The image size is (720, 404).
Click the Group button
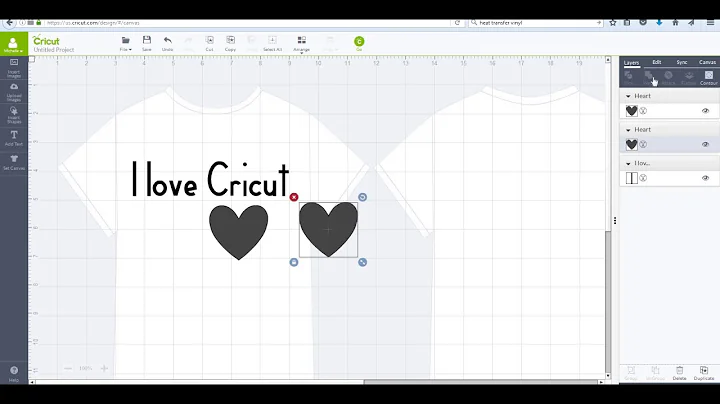631,373
